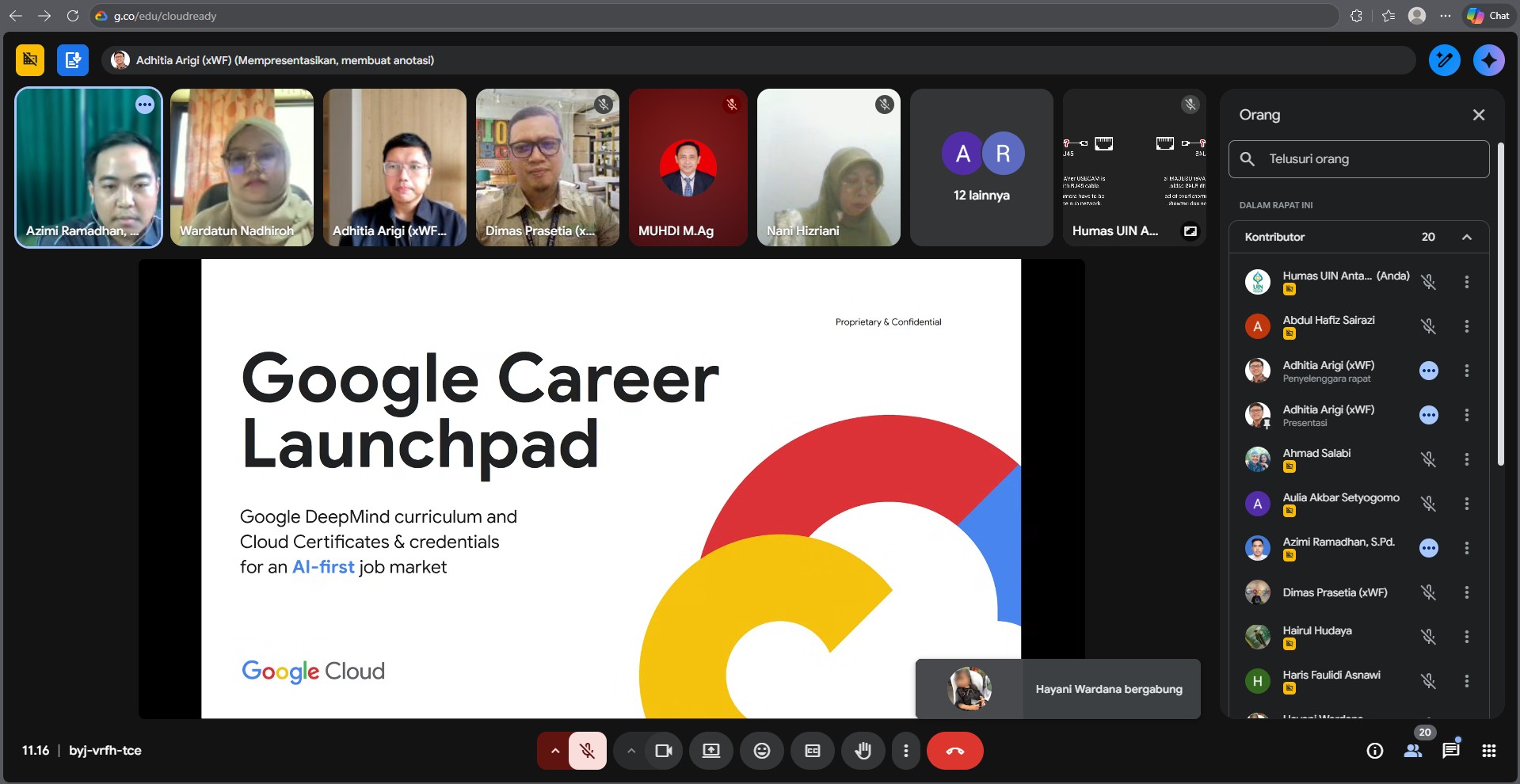Start presenting your screen
Image resolution: width=1520 pixels, height=784 pixels.
711,751
